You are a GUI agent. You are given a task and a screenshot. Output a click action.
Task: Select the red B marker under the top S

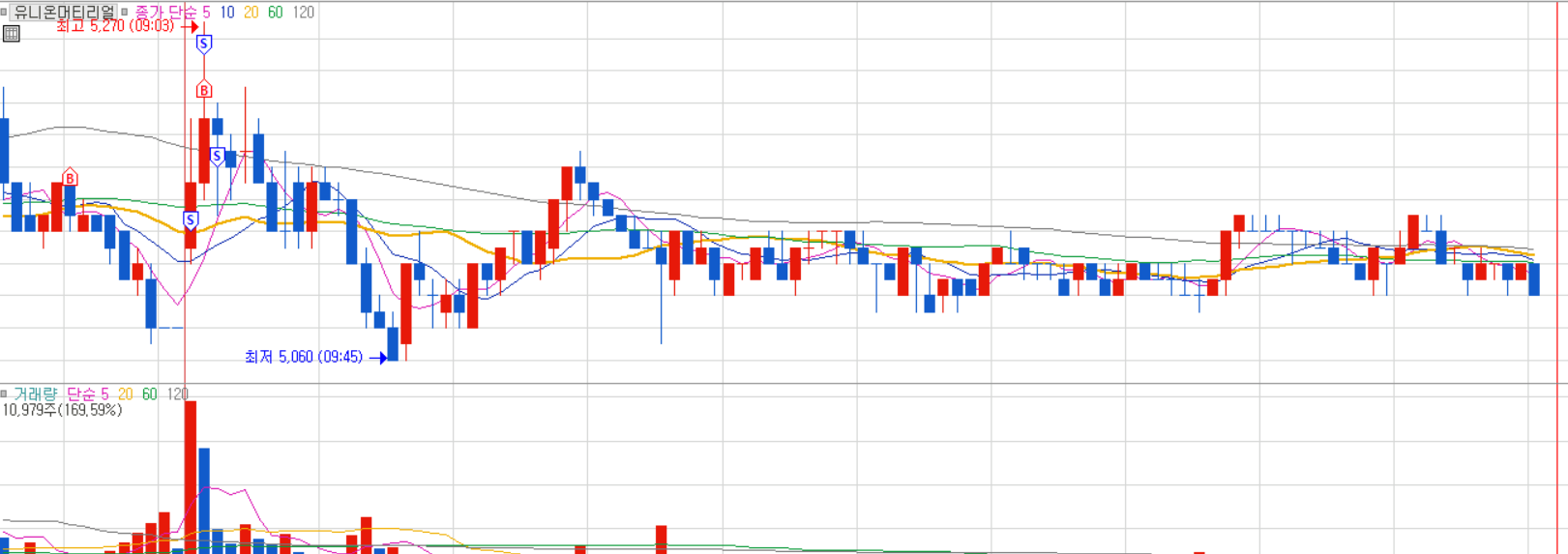tap(203, 90)
